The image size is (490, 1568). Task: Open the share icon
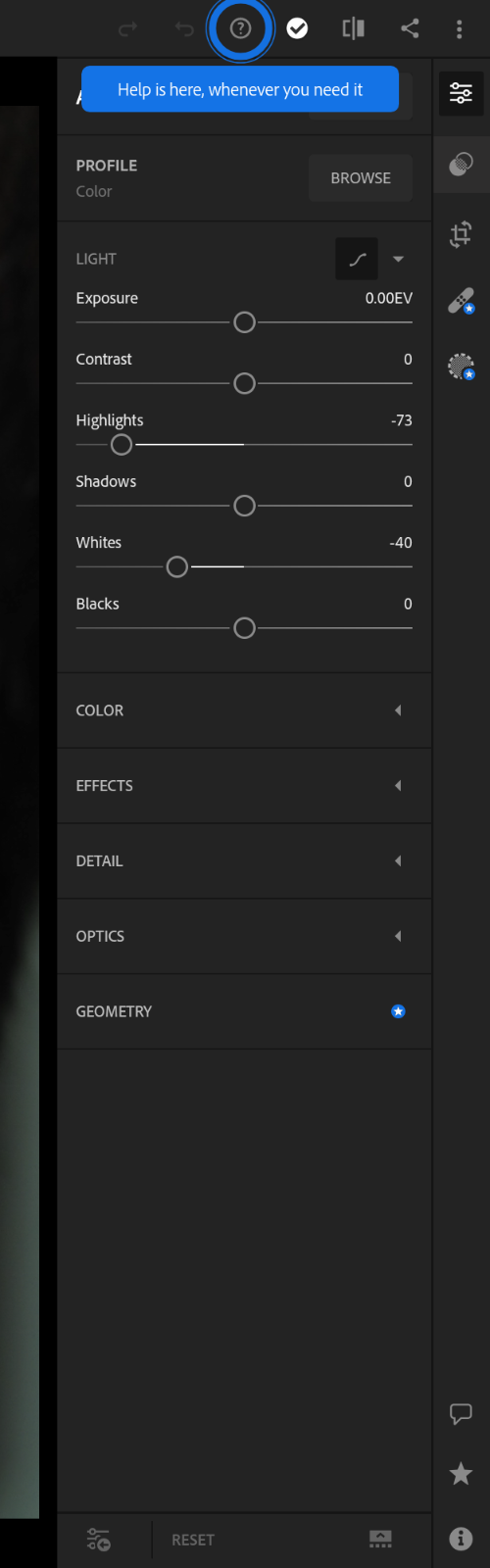point(410,28)
